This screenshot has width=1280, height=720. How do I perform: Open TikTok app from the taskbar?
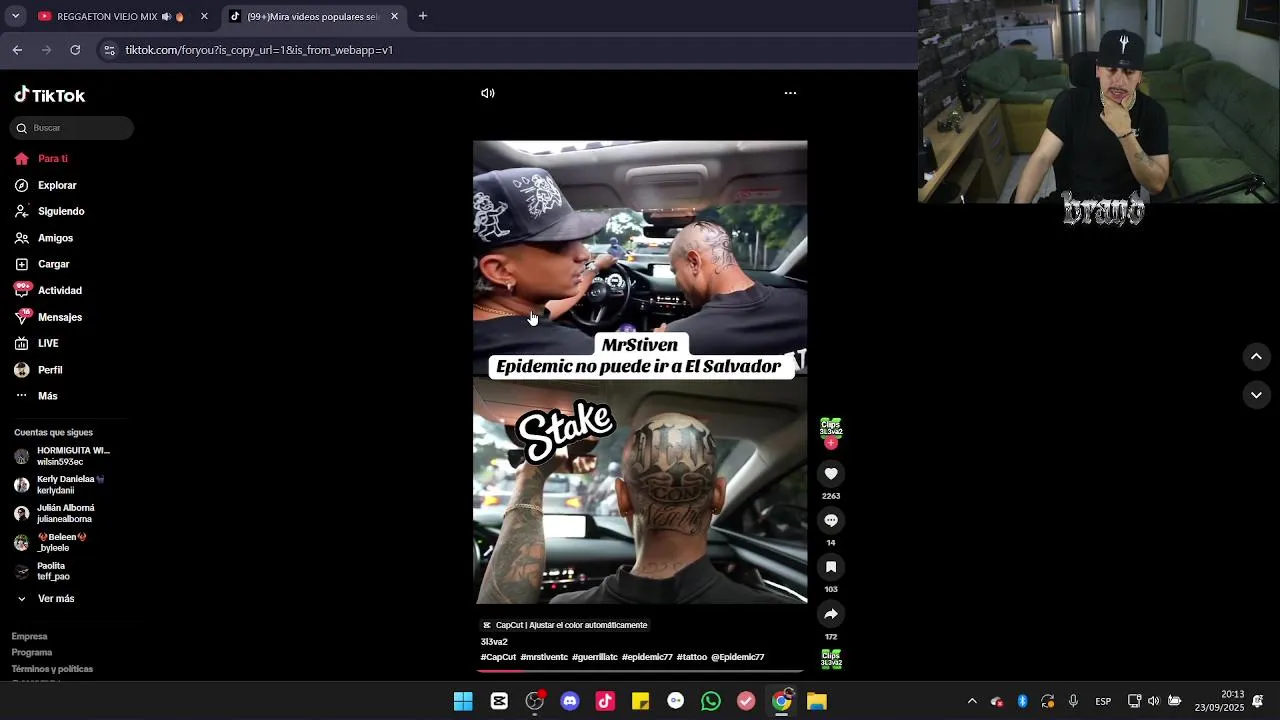[x=605, y=701]
